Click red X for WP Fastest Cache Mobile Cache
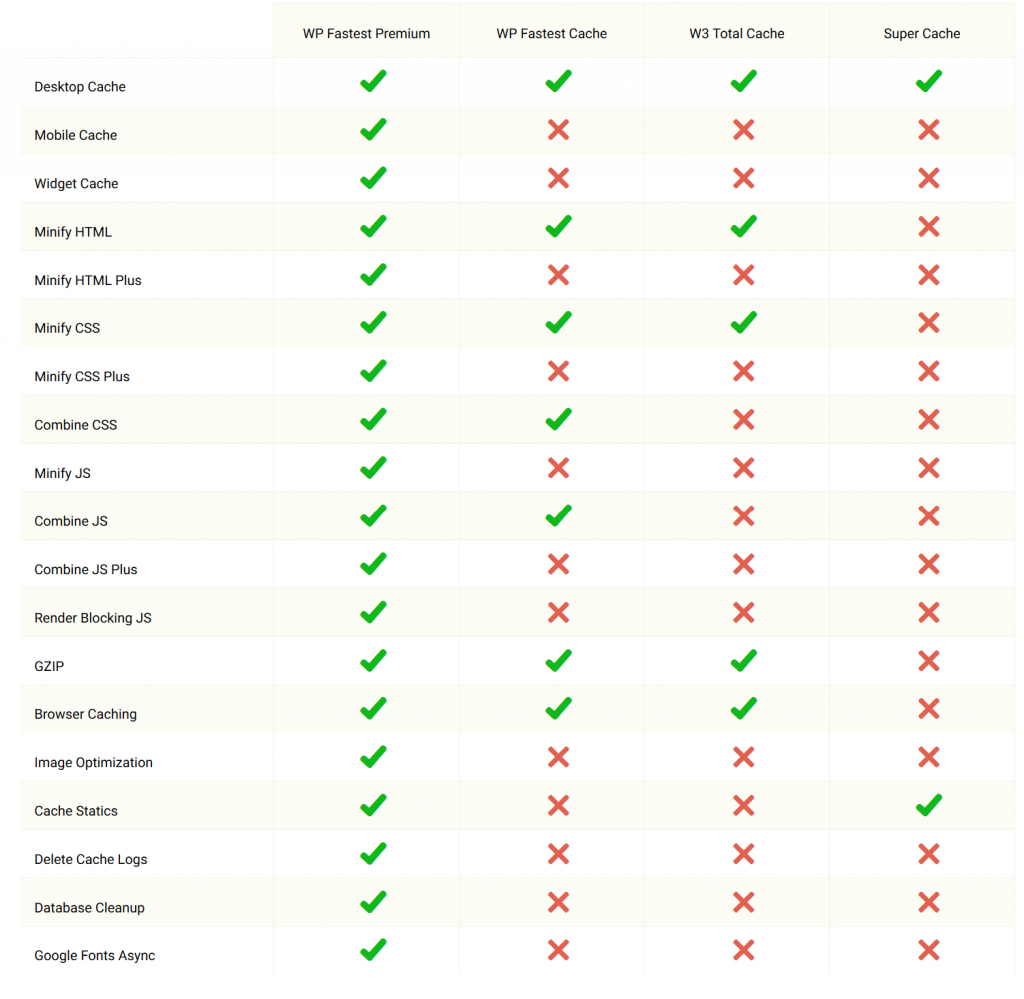The image size is (1024, 999). (x=558, y=130)
